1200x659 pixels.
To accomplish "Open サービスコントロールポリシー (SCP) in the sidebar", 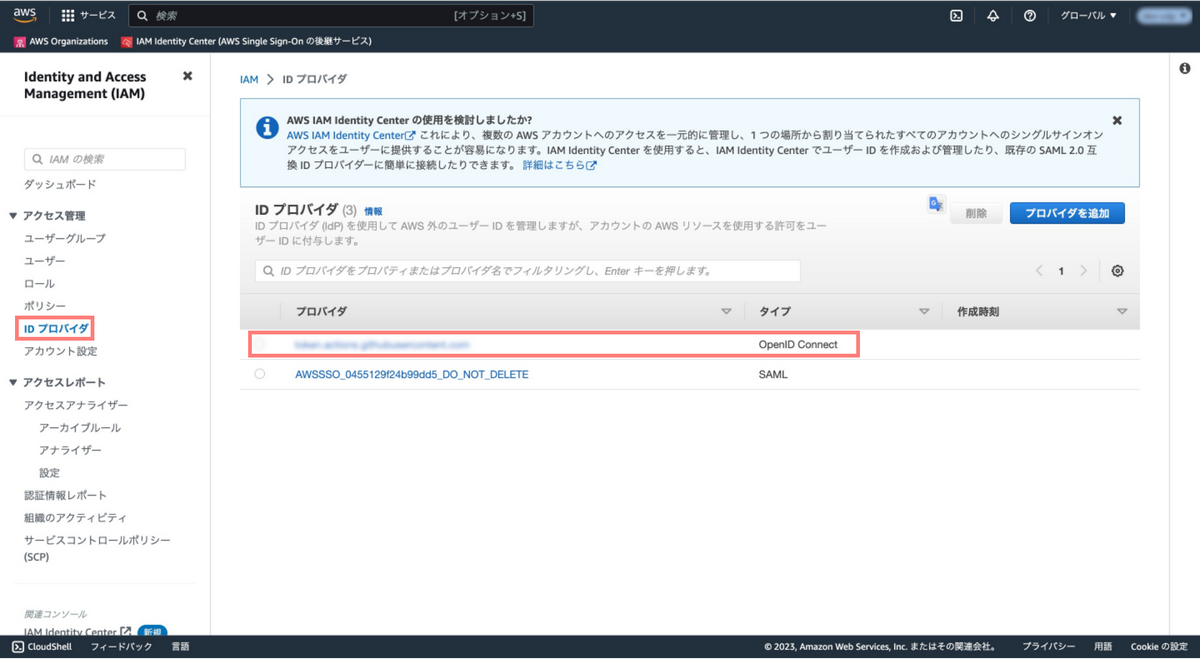I will (97, 548).
